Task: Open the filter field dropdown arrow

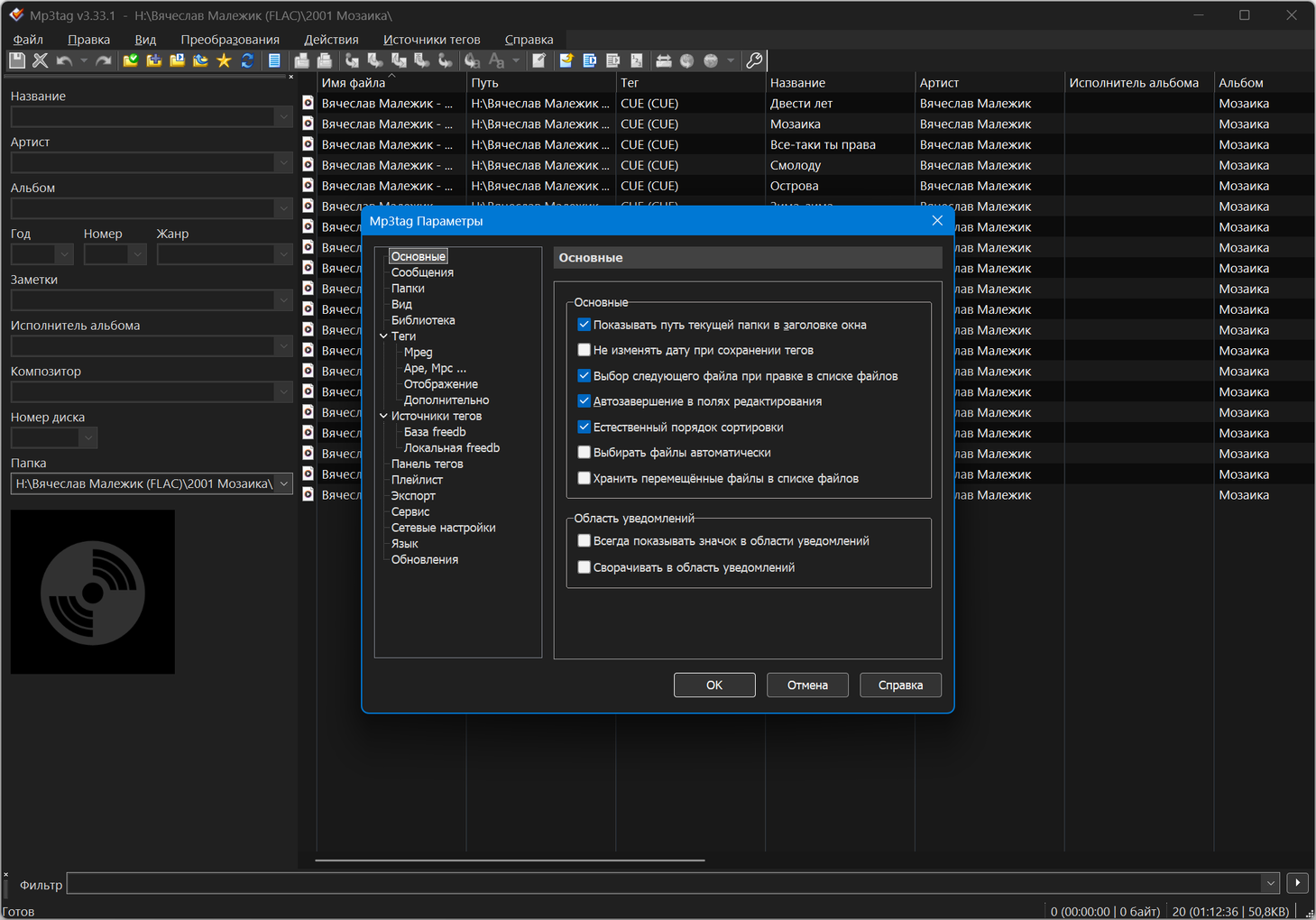Action: click(x=1270, y=883)
